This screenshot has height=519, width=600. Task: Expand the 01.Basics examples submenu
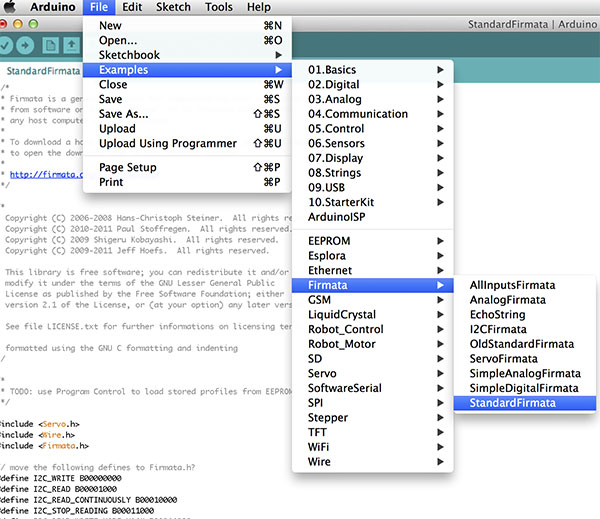click(332, 70)
